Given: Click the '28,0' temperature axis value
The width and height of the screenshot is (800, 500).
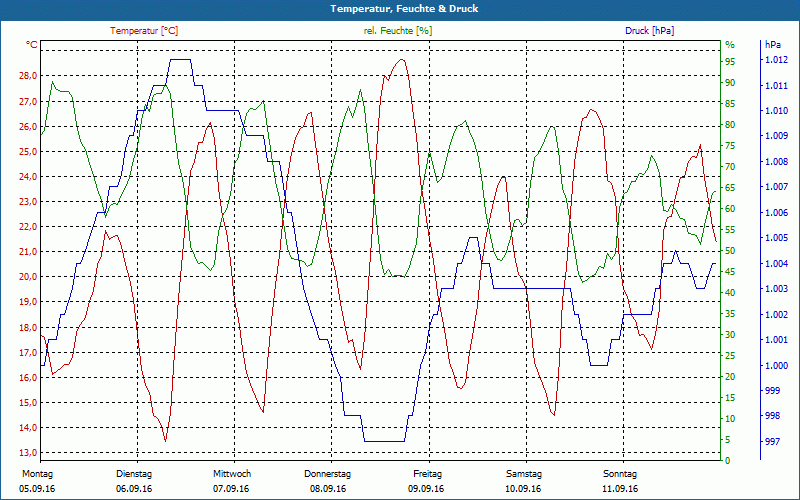Looking at the screenshot, I should click(x=28, y=76).
